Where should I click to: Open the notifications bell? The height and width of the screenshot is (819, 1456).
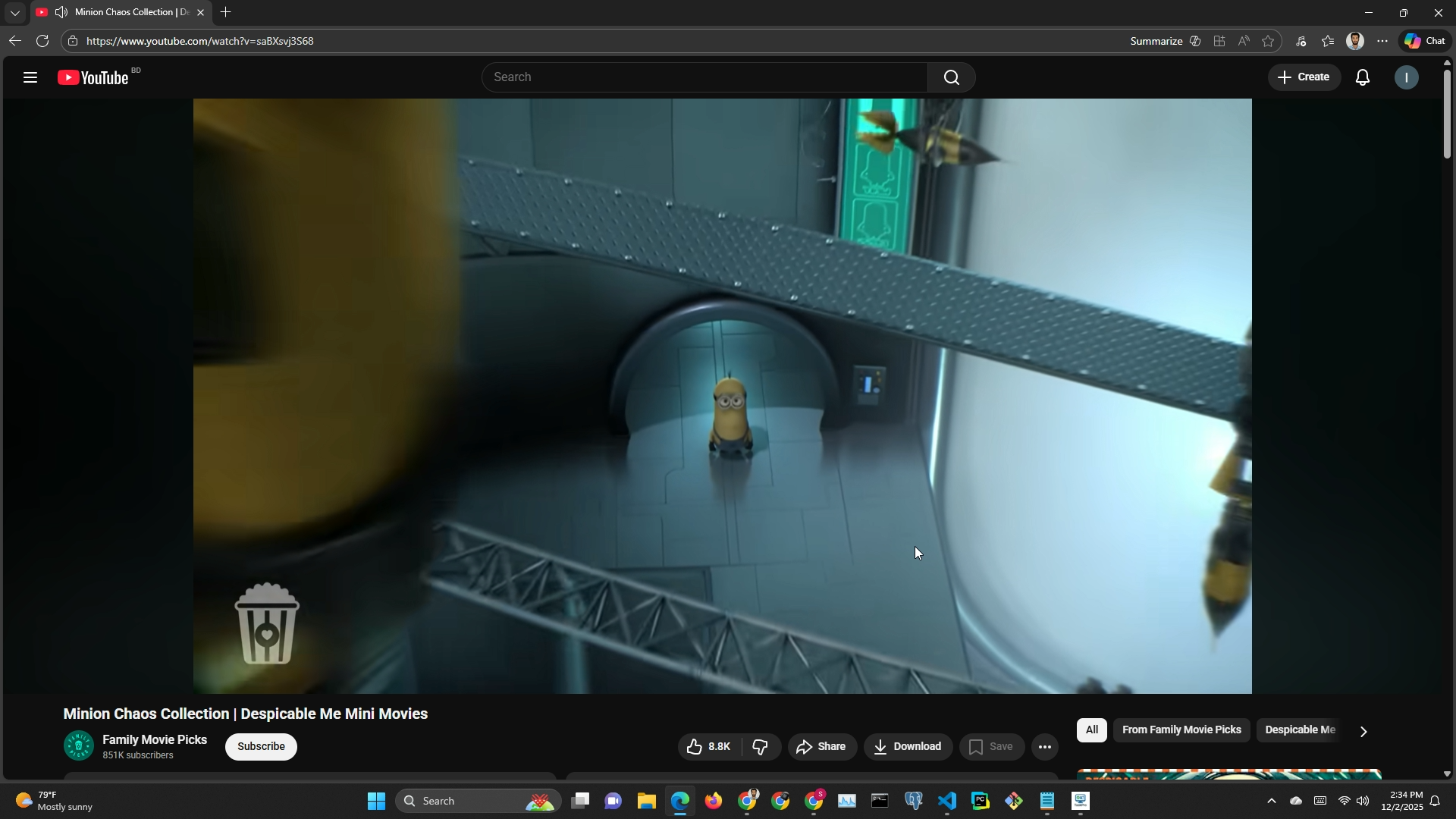(1362, 77)
